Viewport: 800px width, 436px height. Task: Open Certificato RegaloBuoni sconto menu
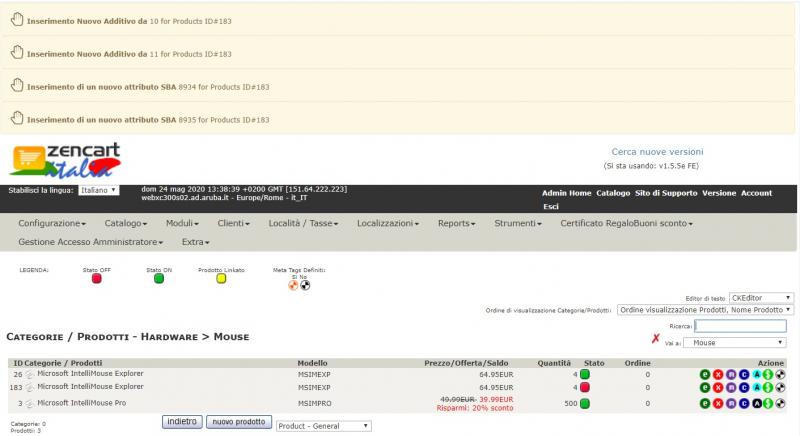pyautogui.click(x=627, y=223)
